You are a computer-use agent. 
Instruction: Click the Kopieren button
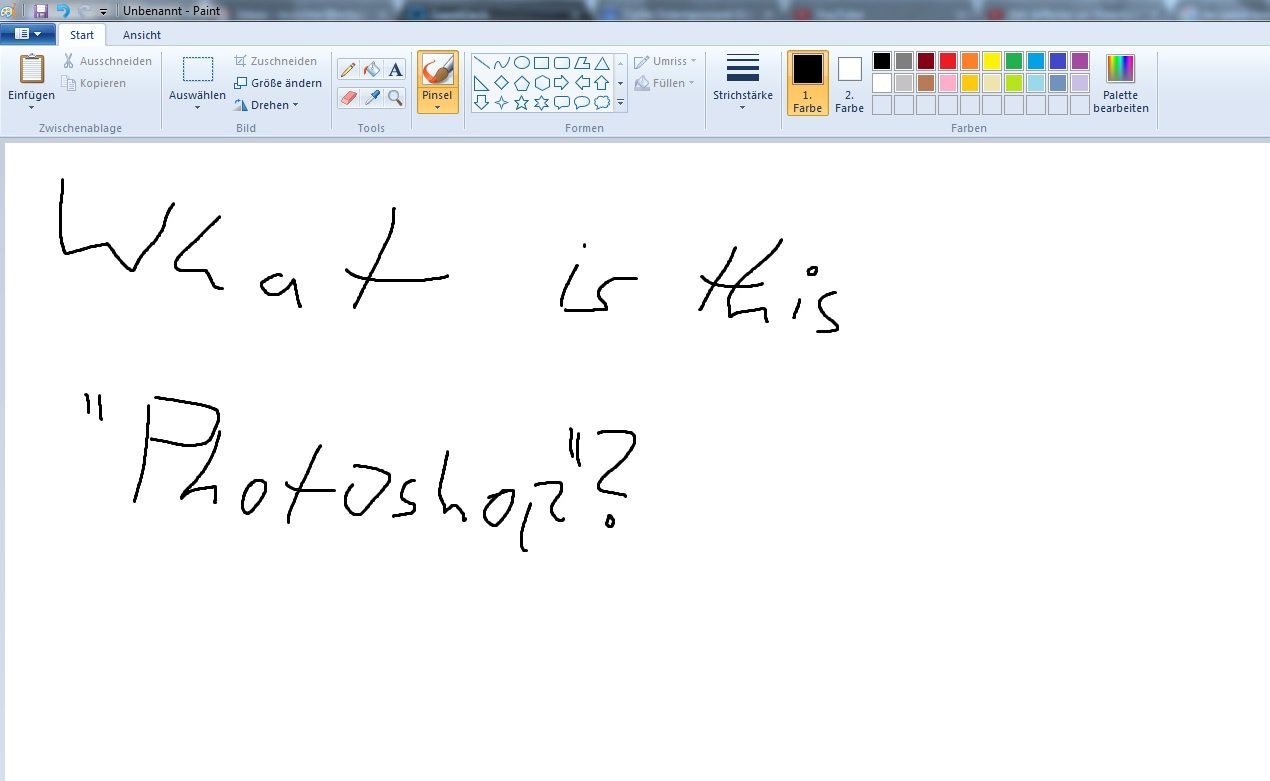[x=94, y=83]
